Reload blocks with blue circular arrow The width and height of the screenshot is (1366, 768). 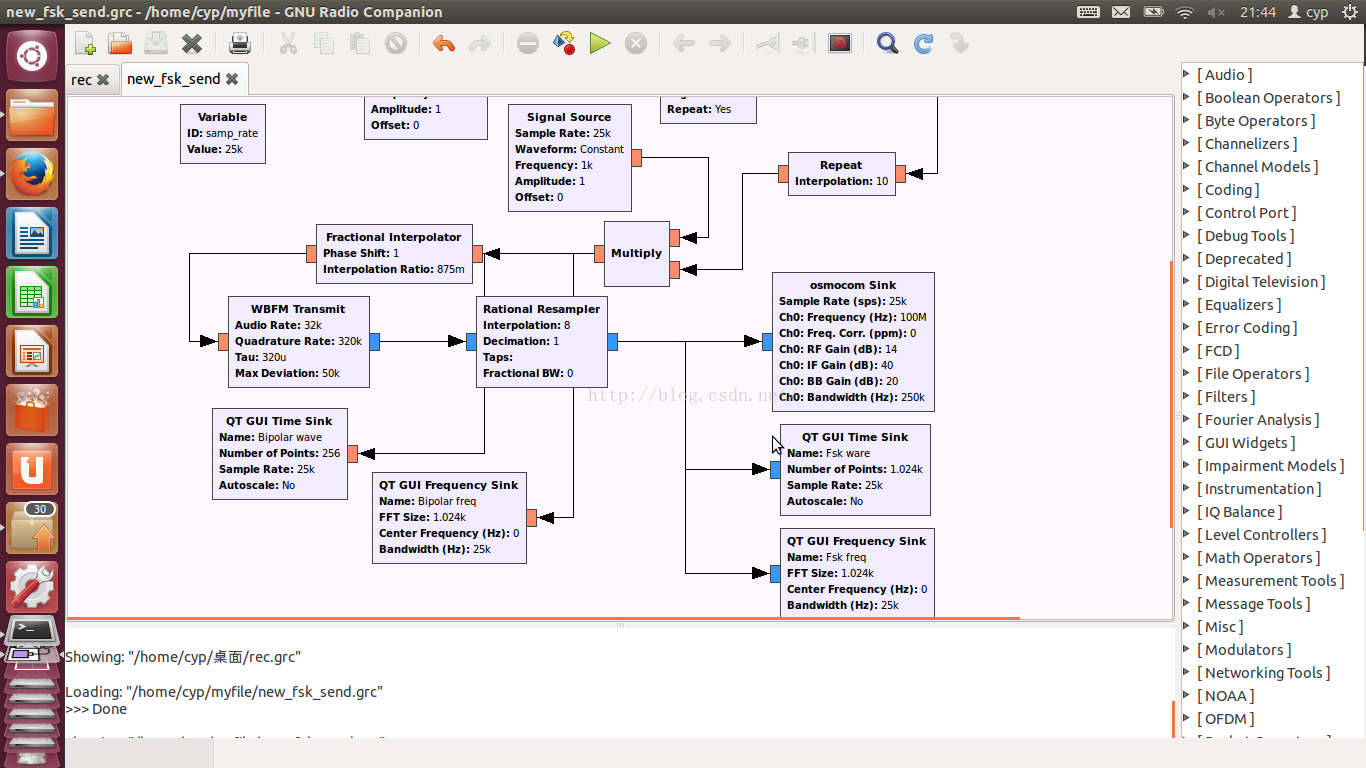coord(923,43)
